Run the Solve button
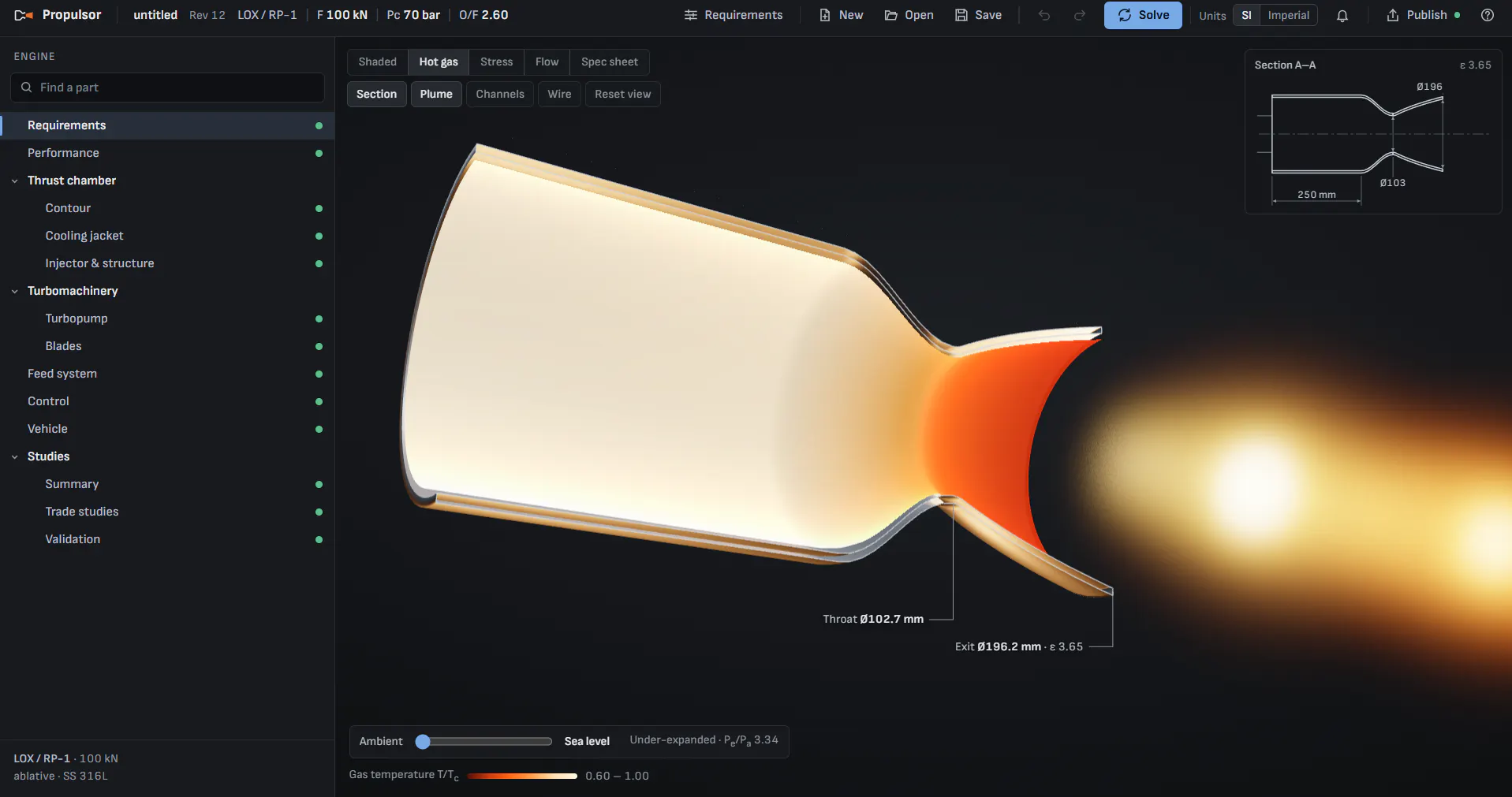Viewport: 1512px width, 797px height. [1143, 15]
